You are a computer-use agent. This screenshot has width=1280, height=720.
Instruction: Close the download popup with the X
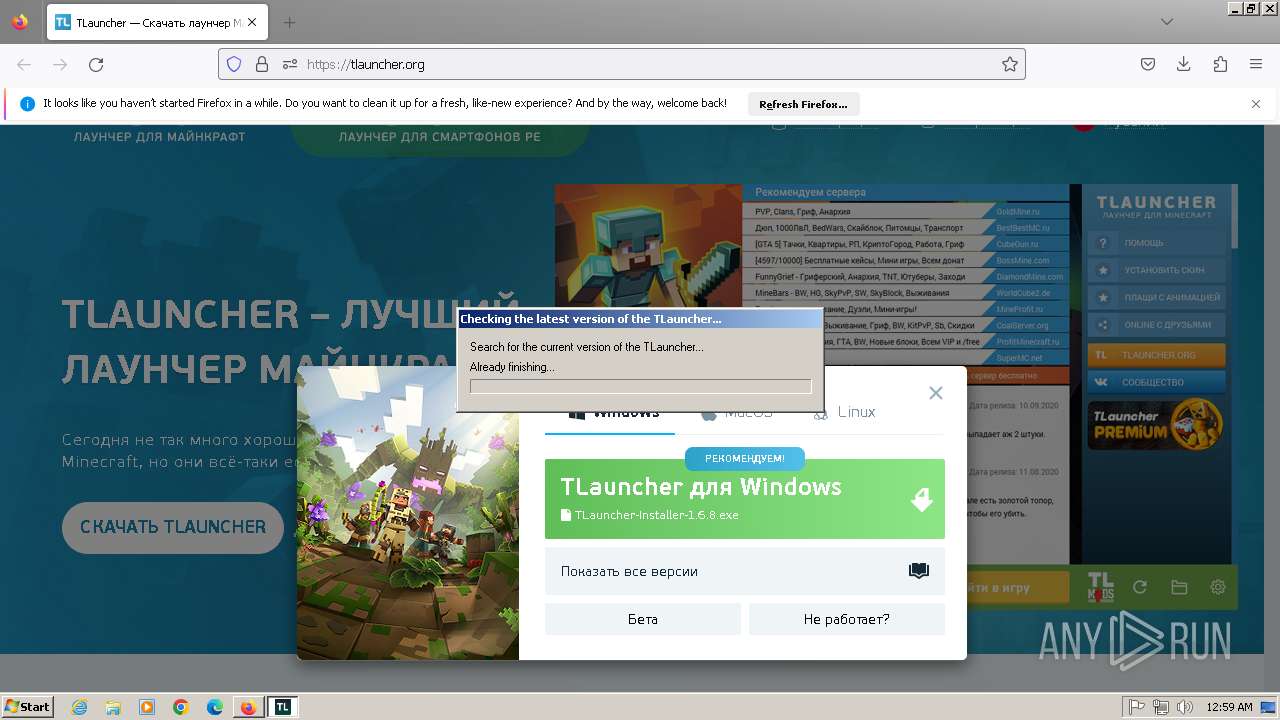pyautogui.click(x=936, y=393)
